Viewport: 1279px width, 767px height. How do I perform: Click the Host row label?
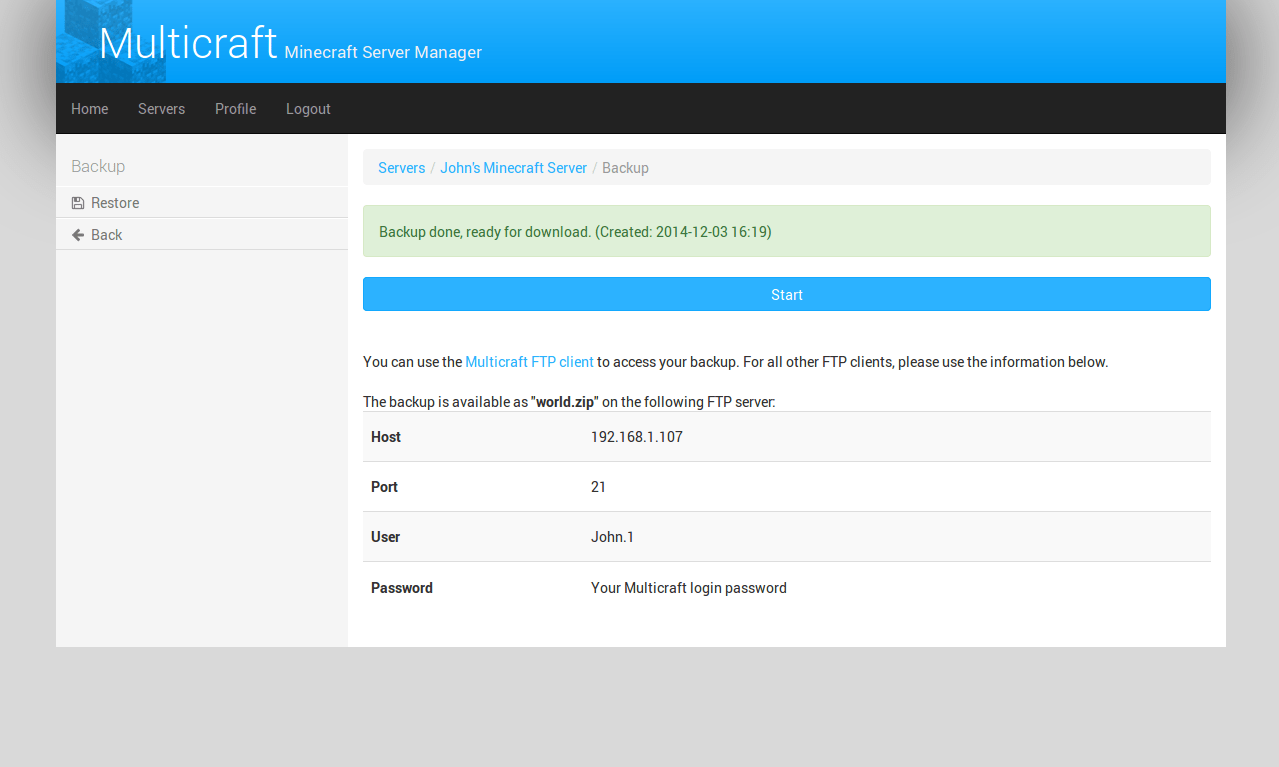coord(386,437)
